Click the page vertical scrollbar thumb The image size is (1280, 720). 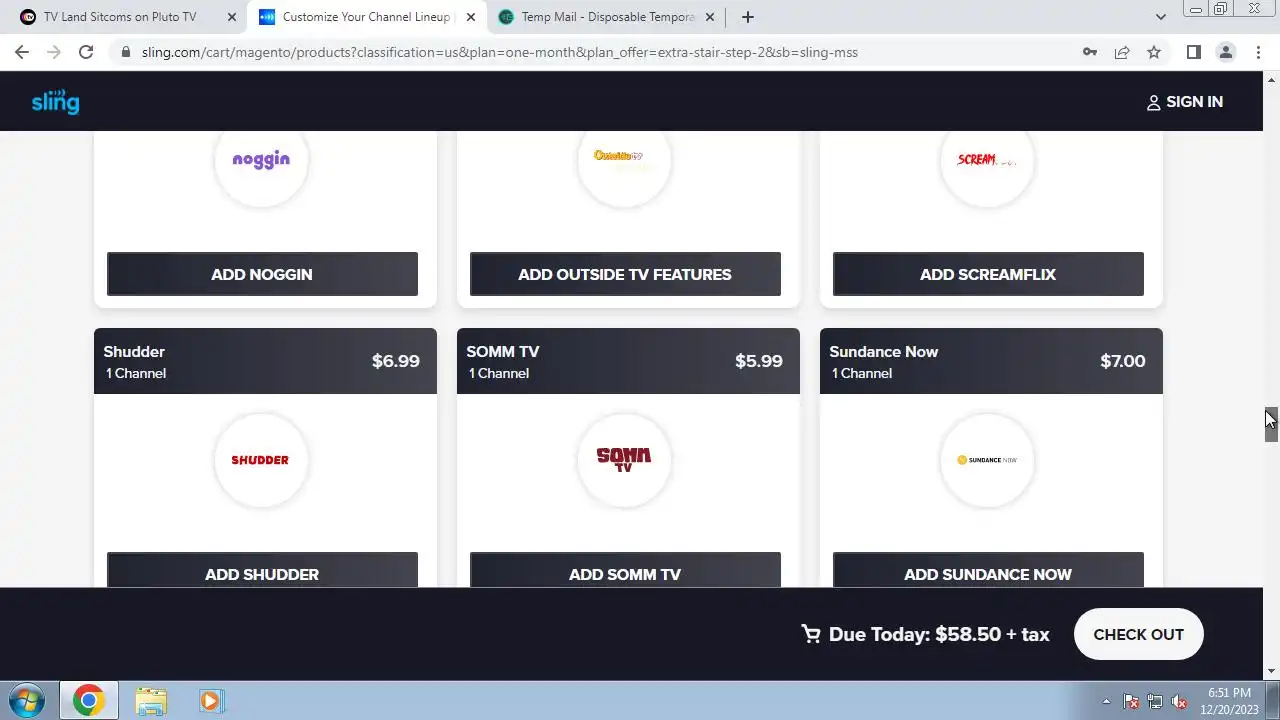(1271, 424)
